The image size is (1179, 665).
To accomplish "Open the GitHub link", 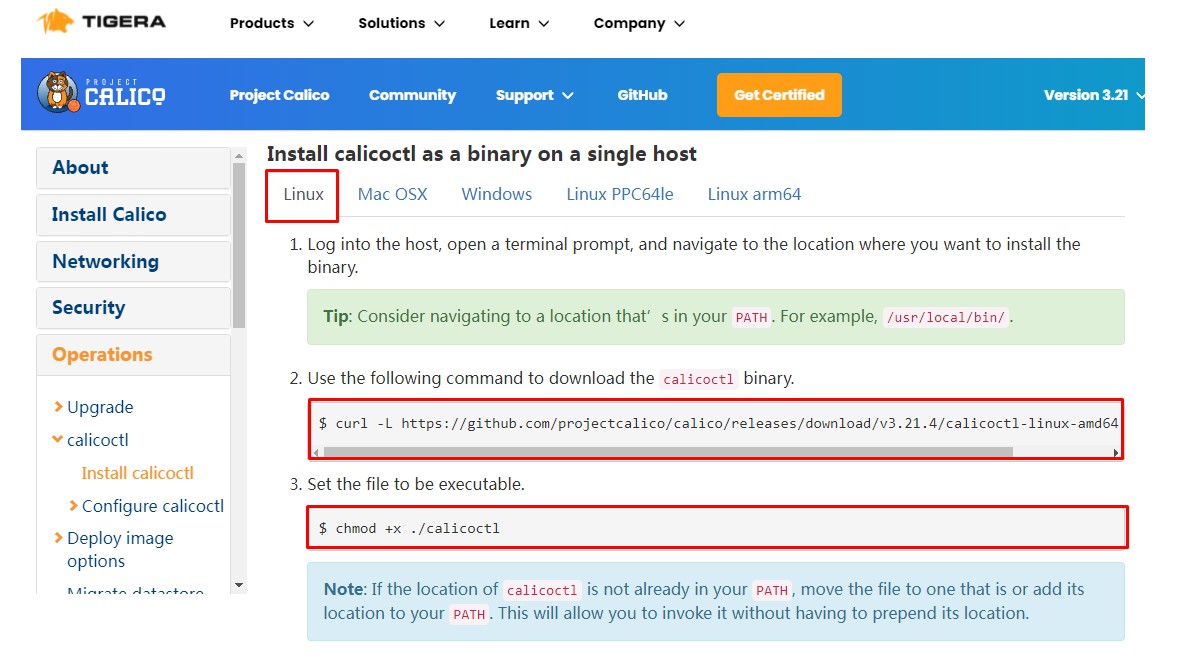I will tap(642, 95).
